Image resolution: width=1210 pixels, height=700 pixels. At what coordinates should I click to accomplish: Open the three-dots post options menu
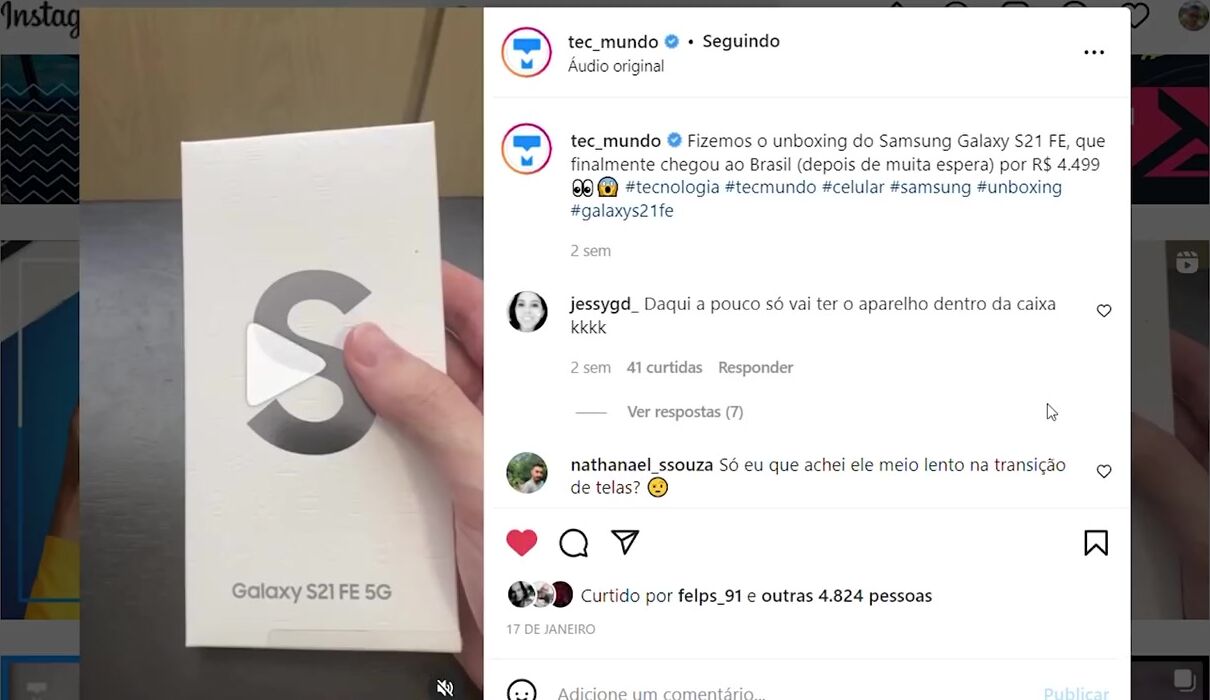tap(1094, 52)
